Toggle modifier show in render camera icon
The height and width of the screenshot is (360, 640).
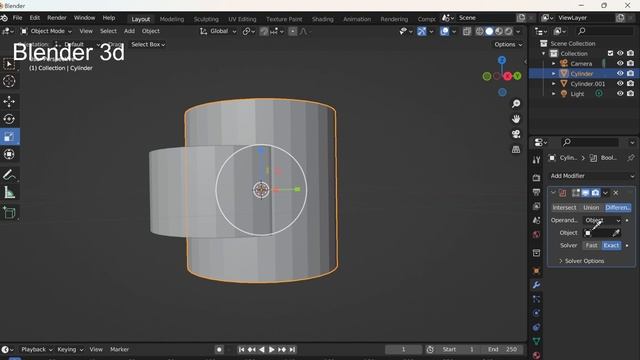click(x=595, y=193)
